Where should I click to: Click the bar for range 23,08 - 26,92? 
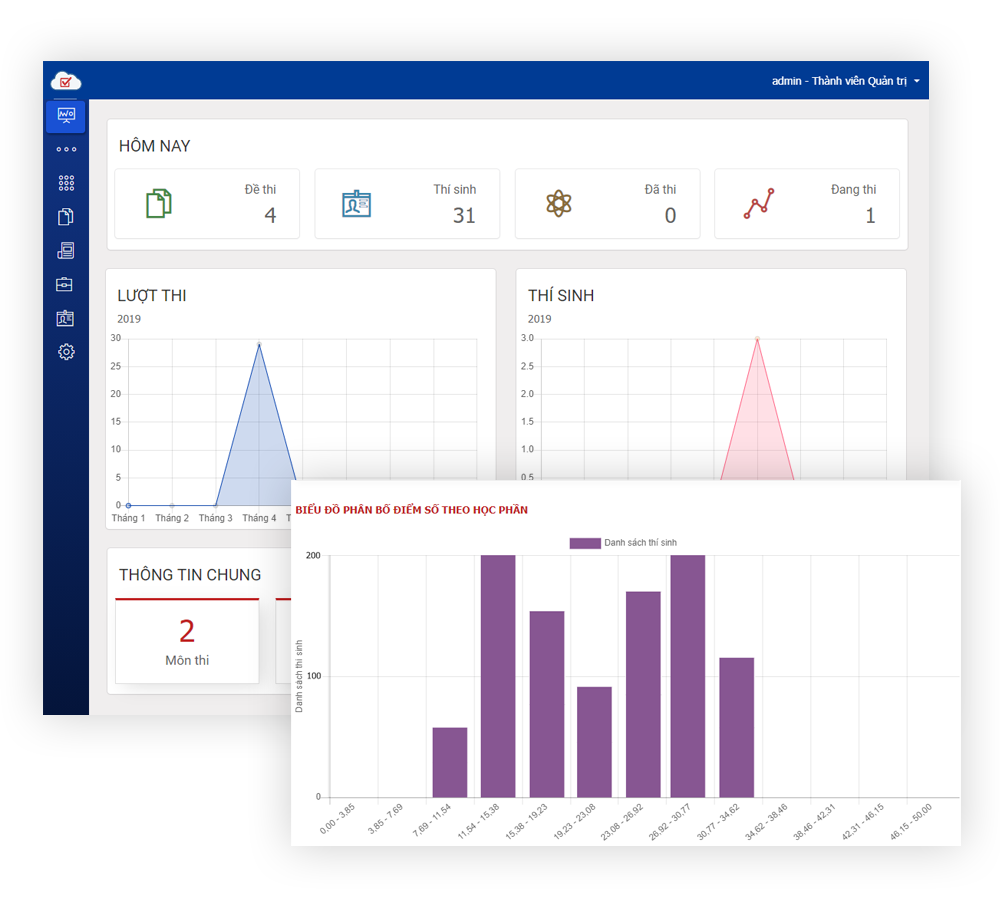click(643, 694)
